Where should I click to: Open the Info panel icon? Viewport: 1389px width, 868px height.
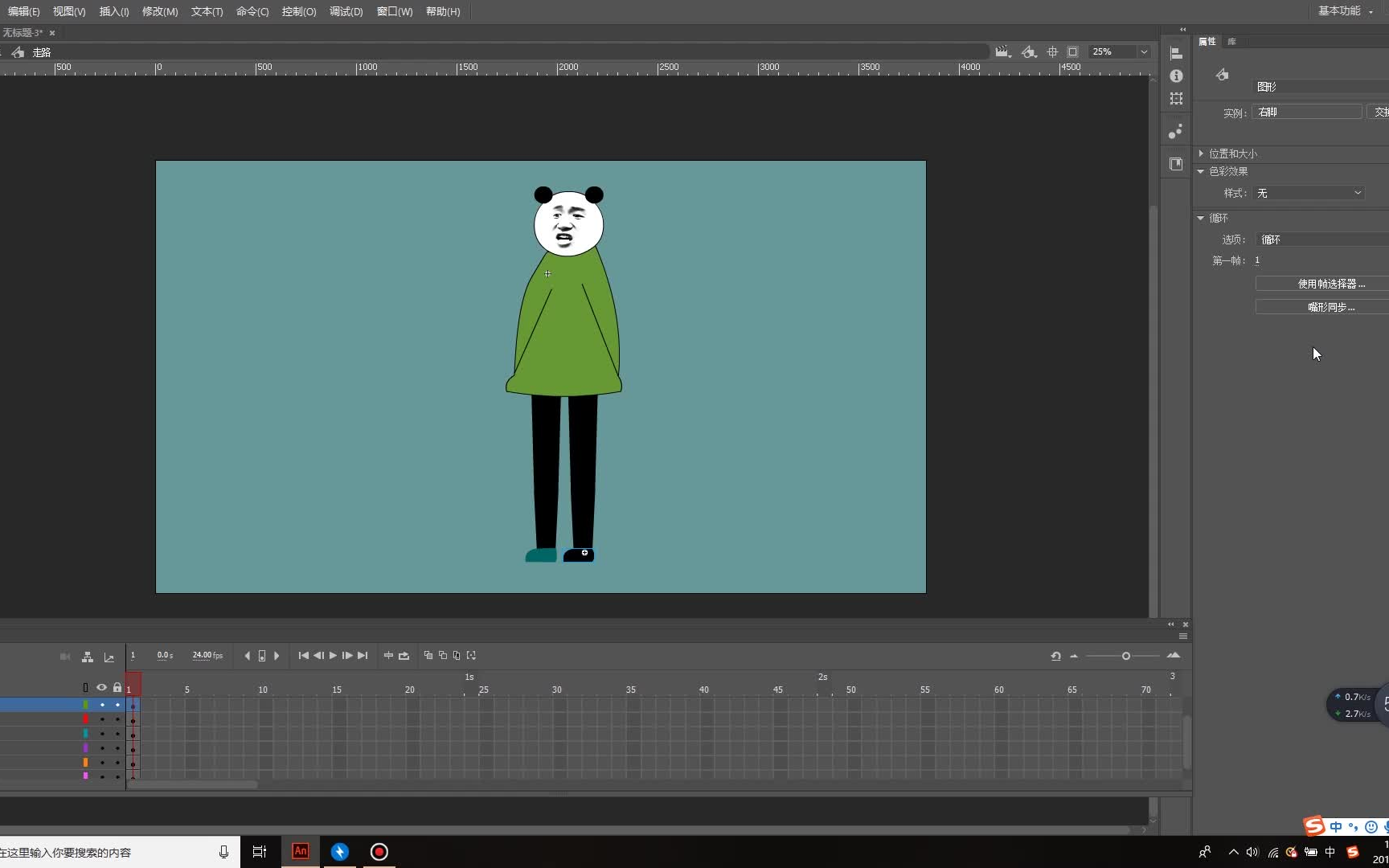click(1176, 76)
